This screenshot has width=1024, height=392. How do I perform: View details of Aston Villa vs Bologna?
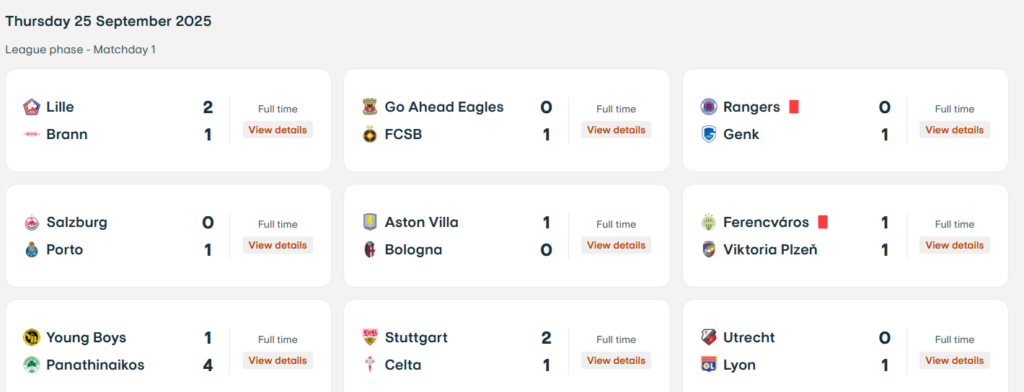[616, 245]
